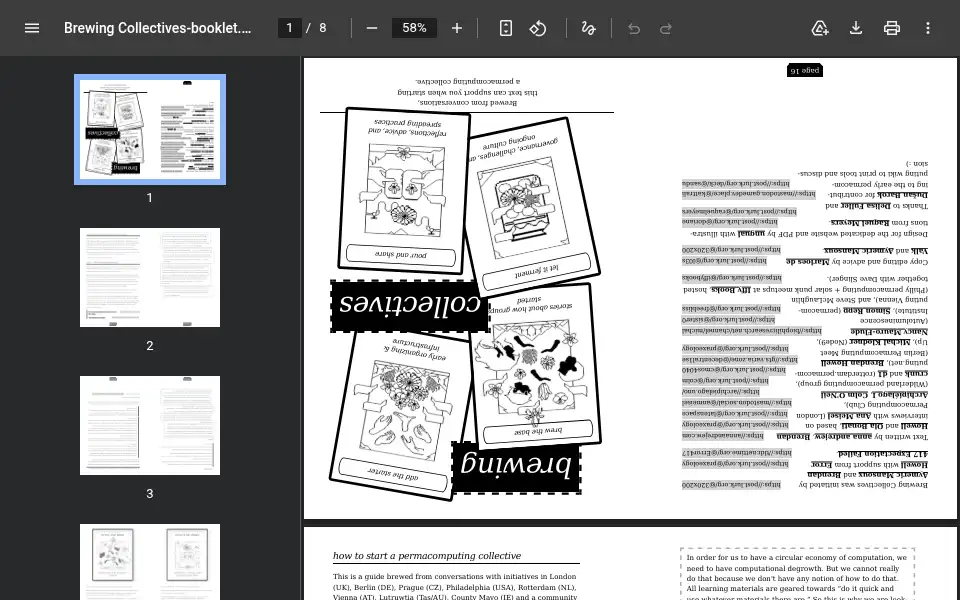Screen dimensions: 960x600
Task: Save the PDF to Google Drive
Action: (820, 28)
